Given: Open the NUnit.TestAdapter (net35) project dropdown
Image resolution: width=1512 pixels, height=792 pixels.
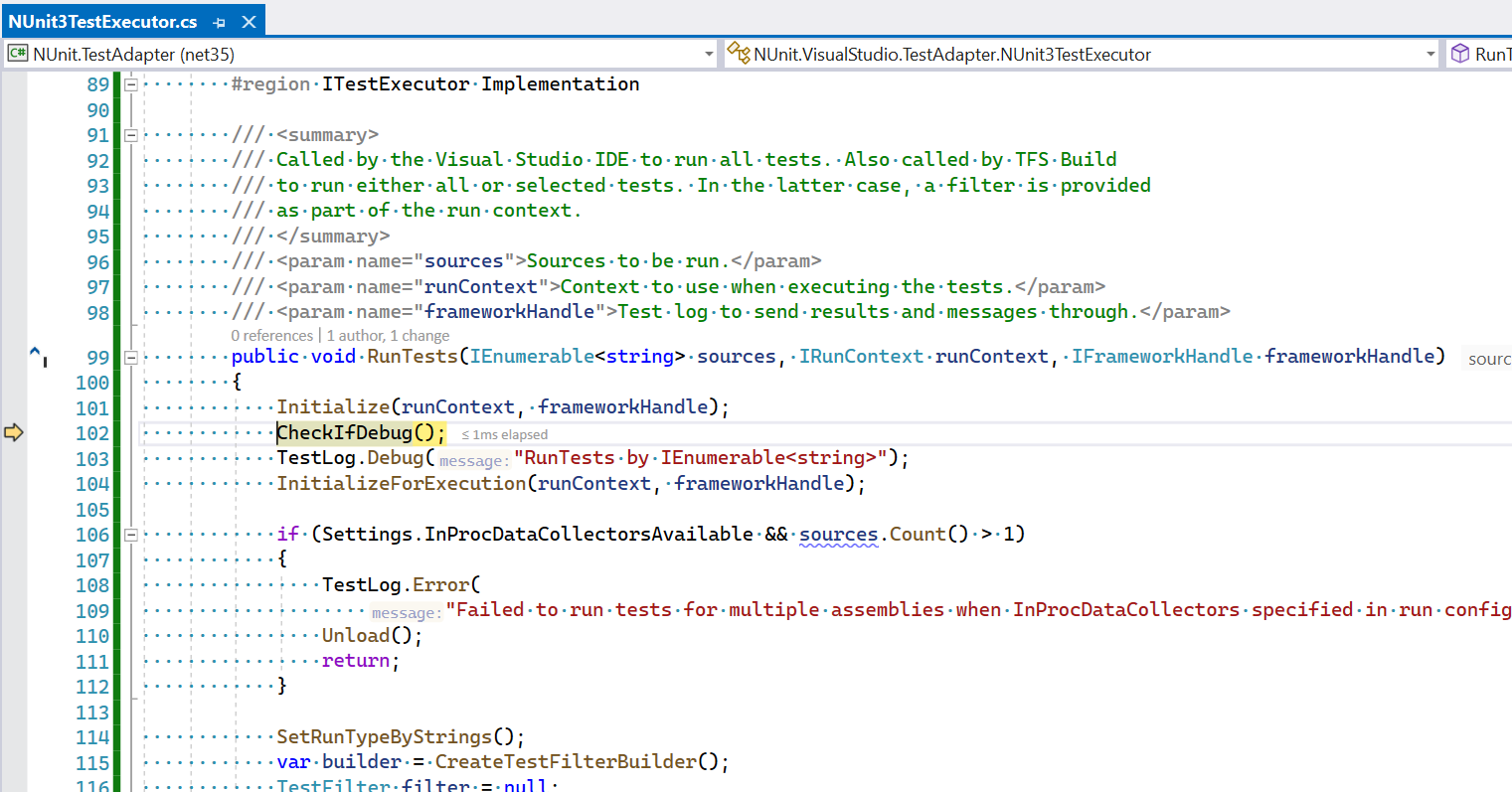Looking at the screenshot, I should pos(709,54).
